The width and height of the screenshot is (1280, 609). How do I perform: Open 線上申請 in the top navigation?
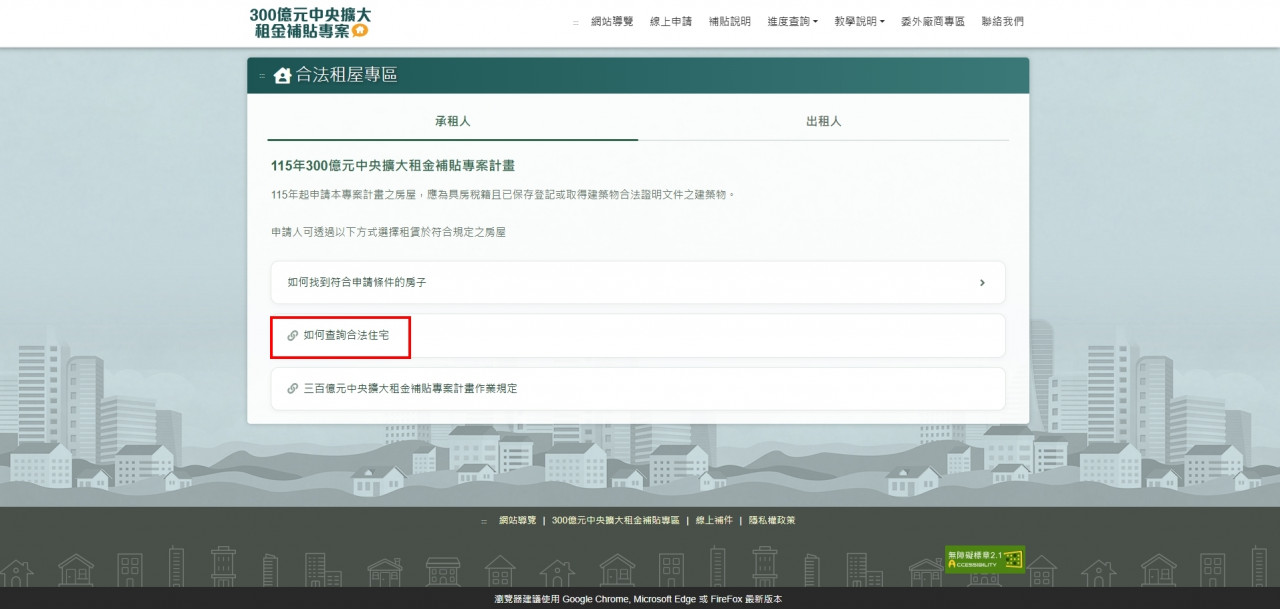[x=670, y=22]
